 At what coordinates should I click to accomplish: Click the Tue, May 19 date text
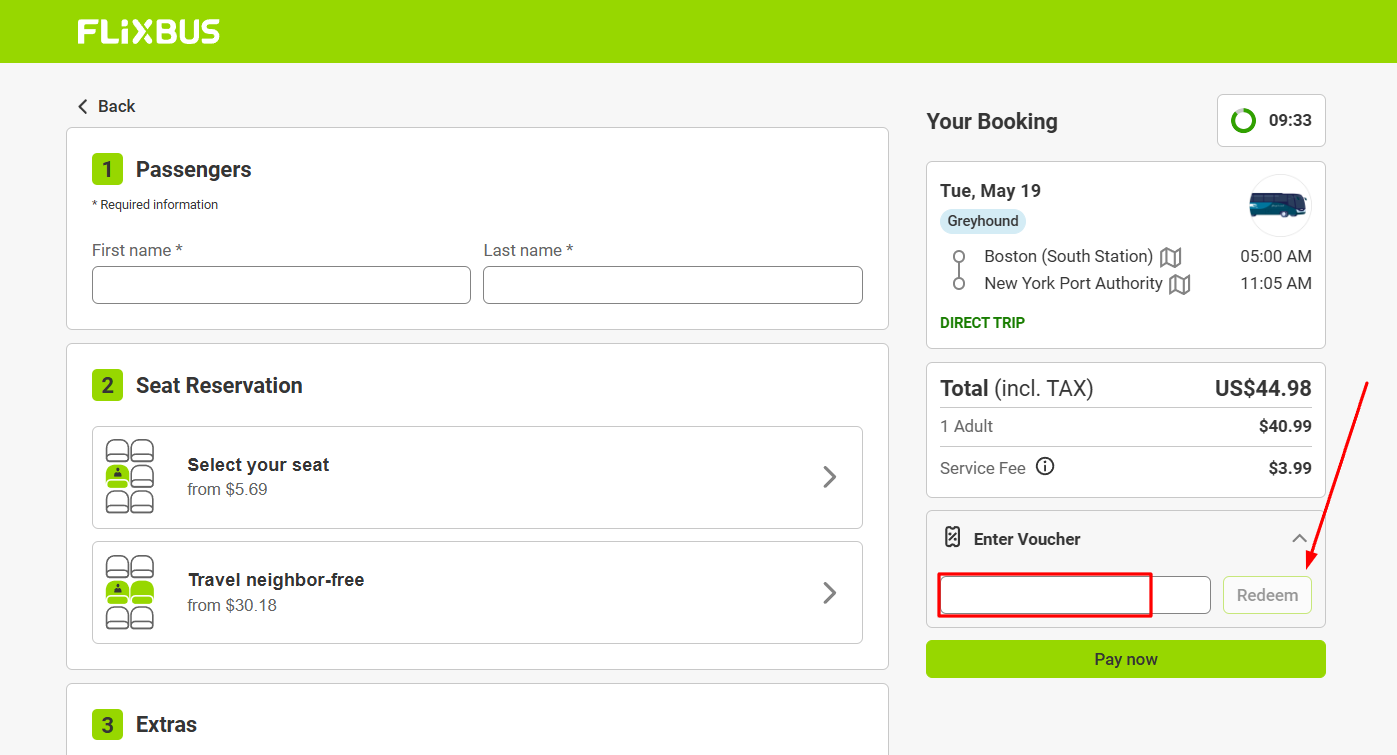991,191
